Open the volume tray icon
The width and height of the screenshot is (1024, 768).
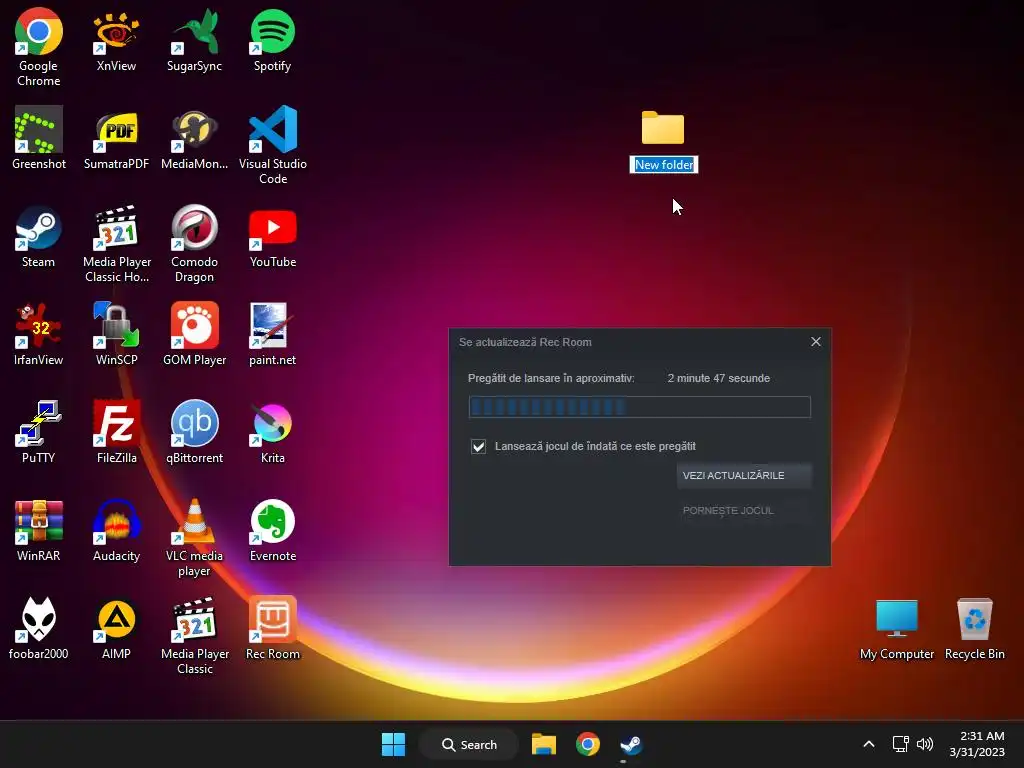click(925, 744)
